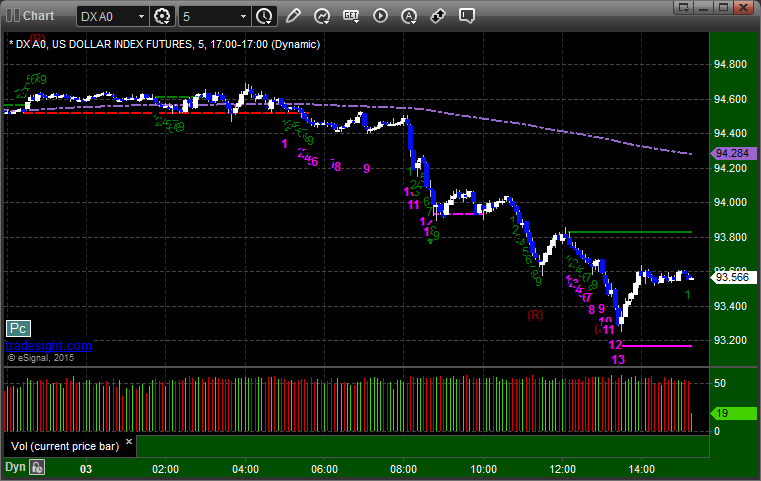Open the symbol settings gear menu
The image size is (761, 481).
click(162, 16)
